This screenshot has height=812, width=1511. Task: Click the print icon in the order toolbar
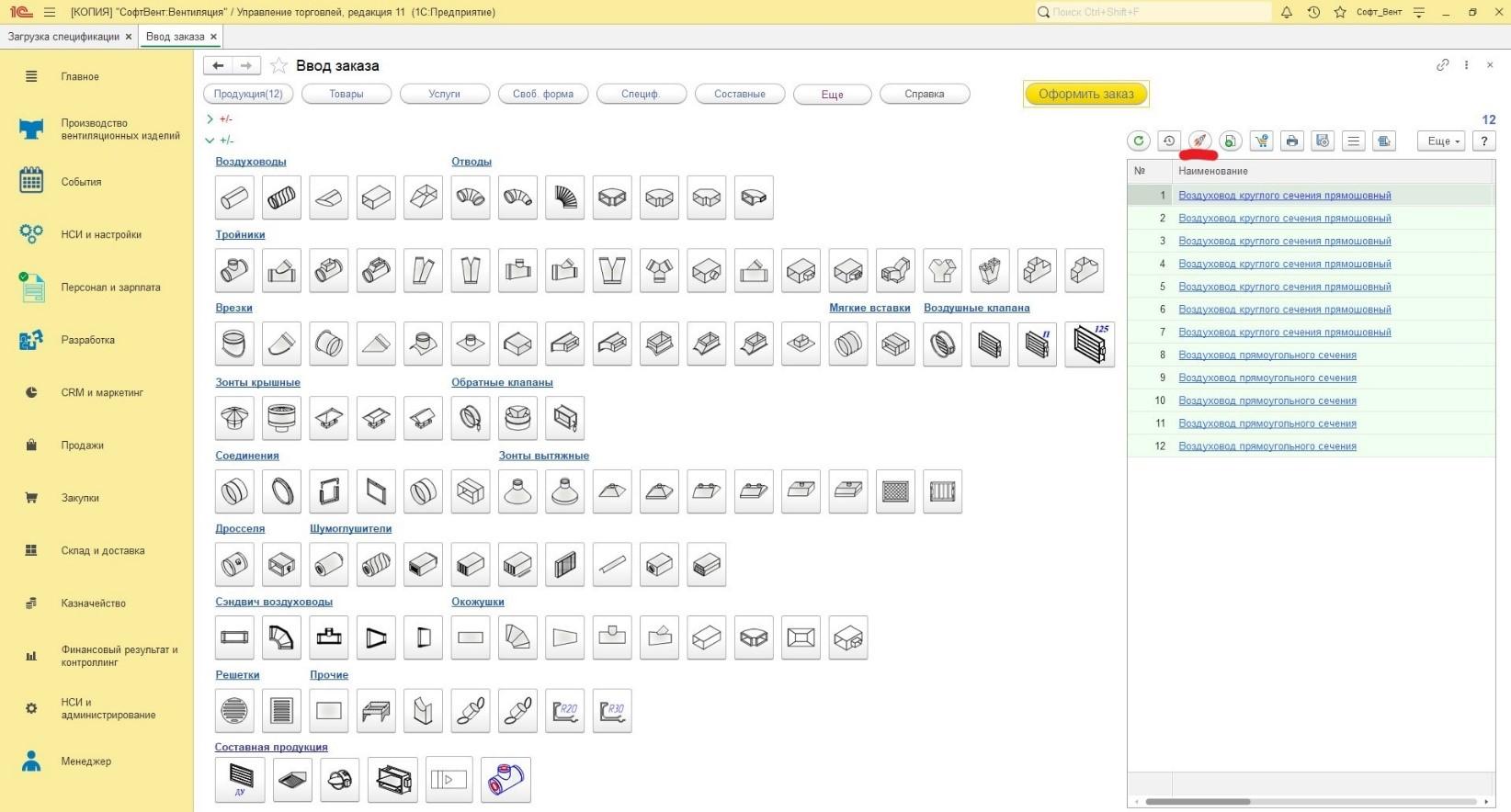coord(1292,141)
